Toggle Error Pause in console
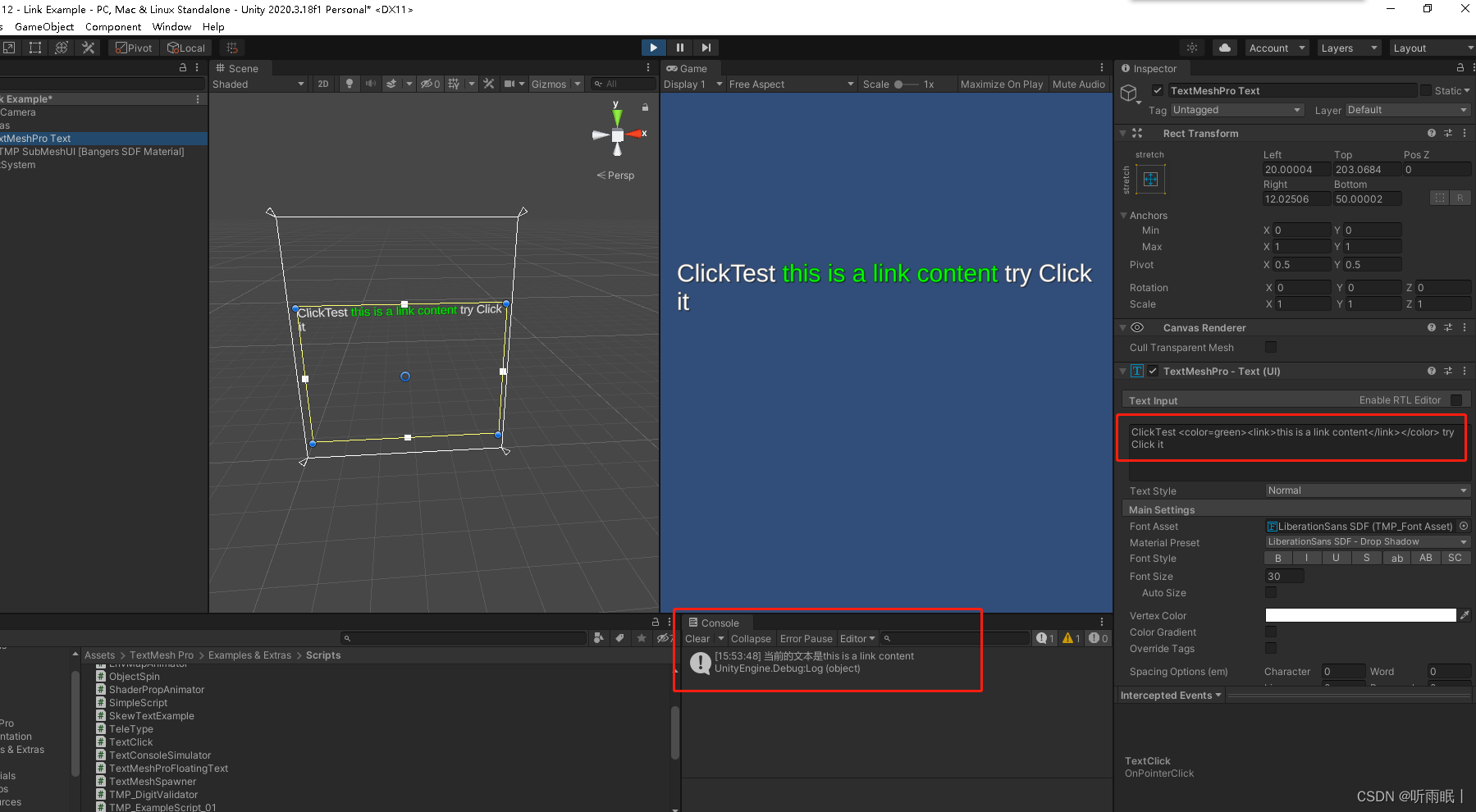This screenshot has height=812, width=1476. [806, 638]
